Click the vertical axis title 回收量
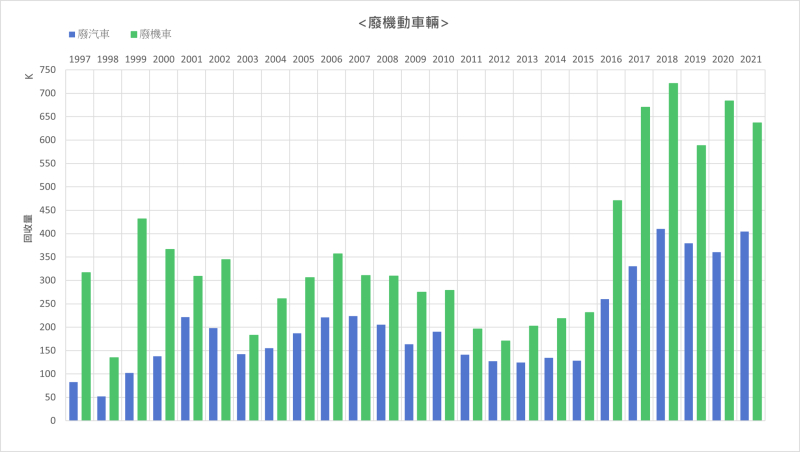 tap(28, 228)
